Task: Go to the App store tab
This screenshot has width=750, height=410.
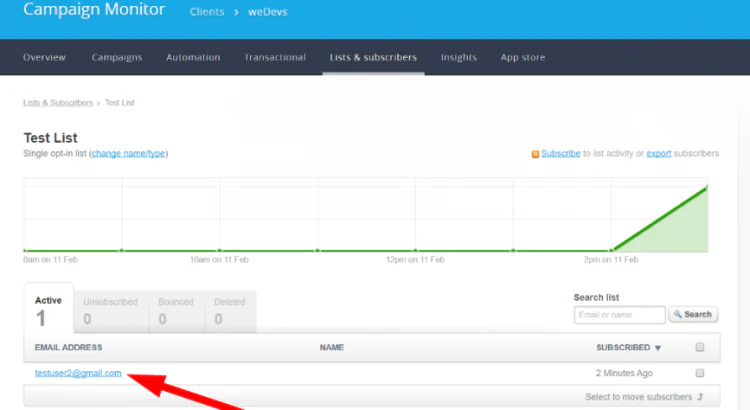Action: [x=523, y=57]
